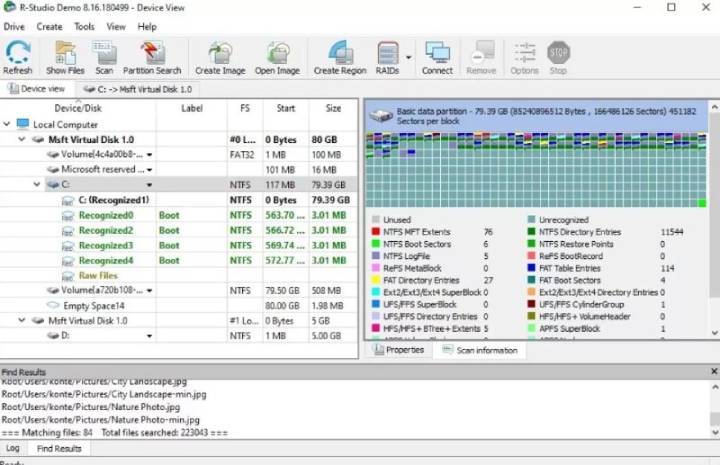Screen dimensions: 720x465
Task: Click the Device/Disk column header
Action: 78,108
